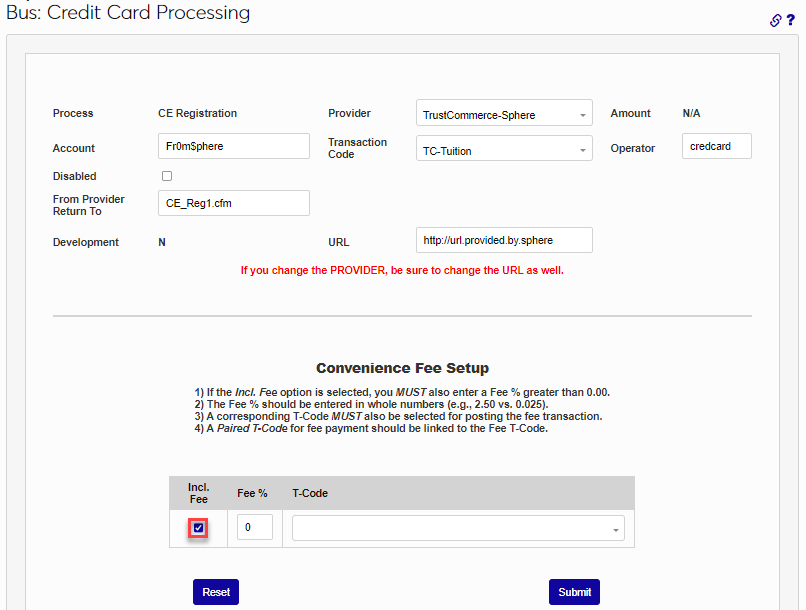Click the Convenience Fee Setup heading
This screenshot has height=610, width=806.
click(402, 368)
